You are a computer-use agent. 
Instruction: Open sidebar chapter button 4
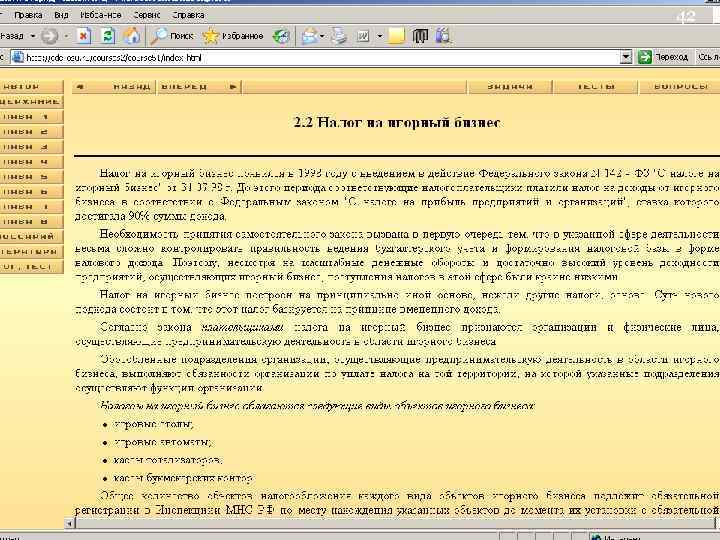[x=31, y=162]
